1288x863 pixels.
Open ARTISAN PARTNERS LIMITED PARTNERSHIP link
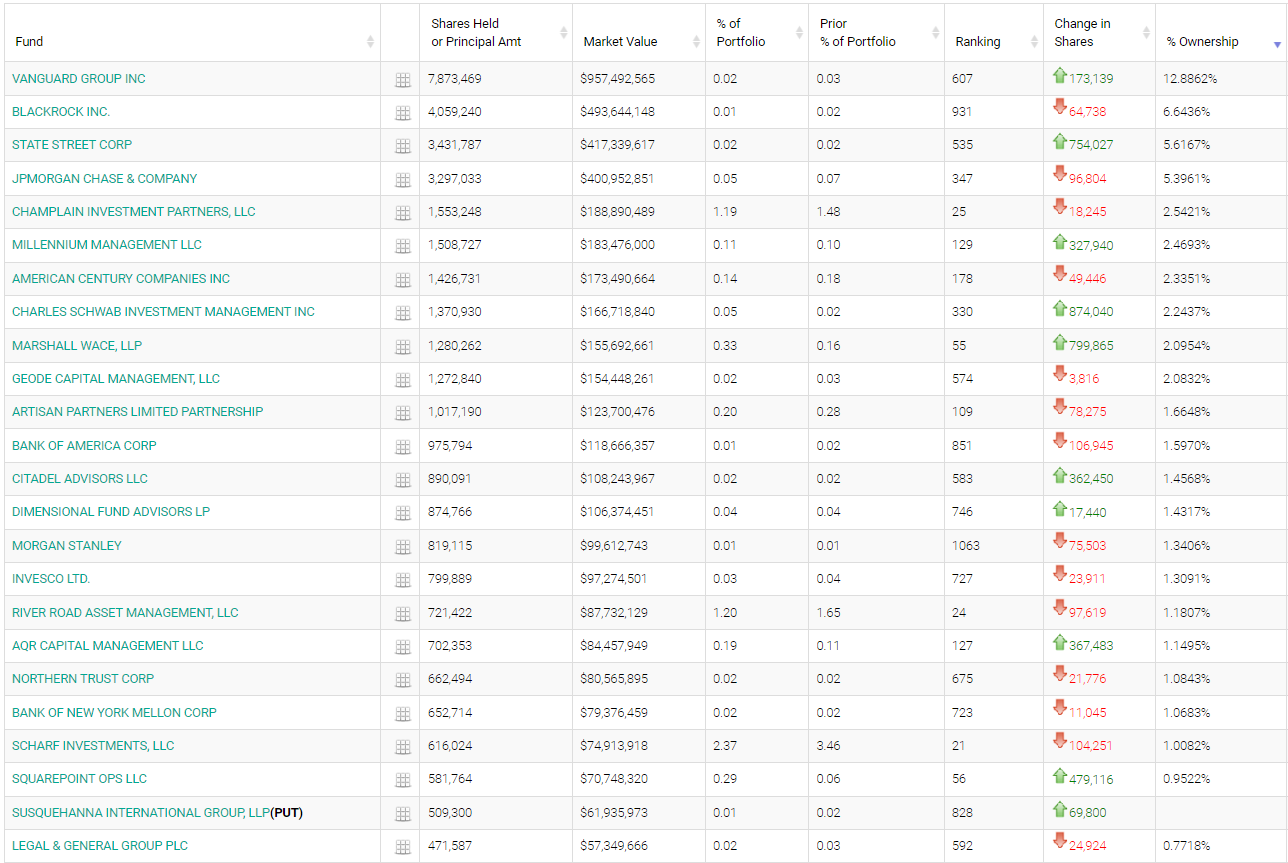click(x=138, y=412)
